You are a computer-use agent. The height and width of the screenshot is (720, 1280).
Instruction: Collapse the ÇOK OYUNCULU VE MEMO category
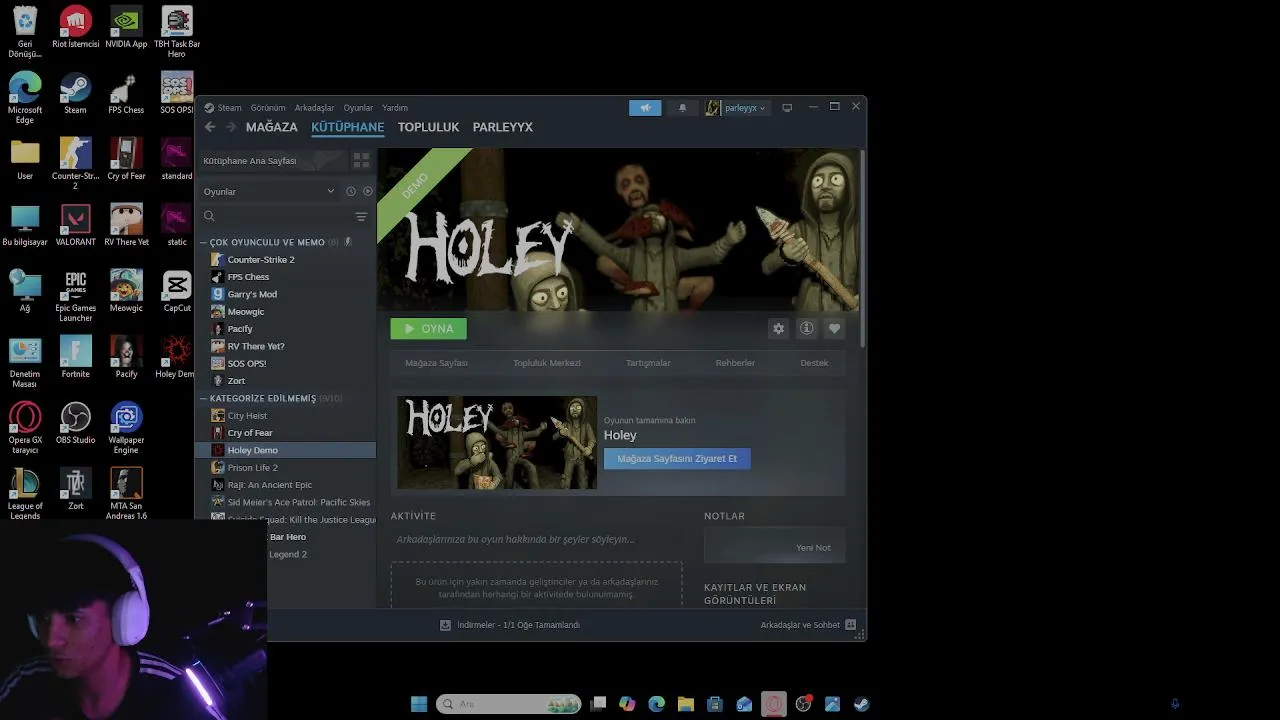pos(267,242)
